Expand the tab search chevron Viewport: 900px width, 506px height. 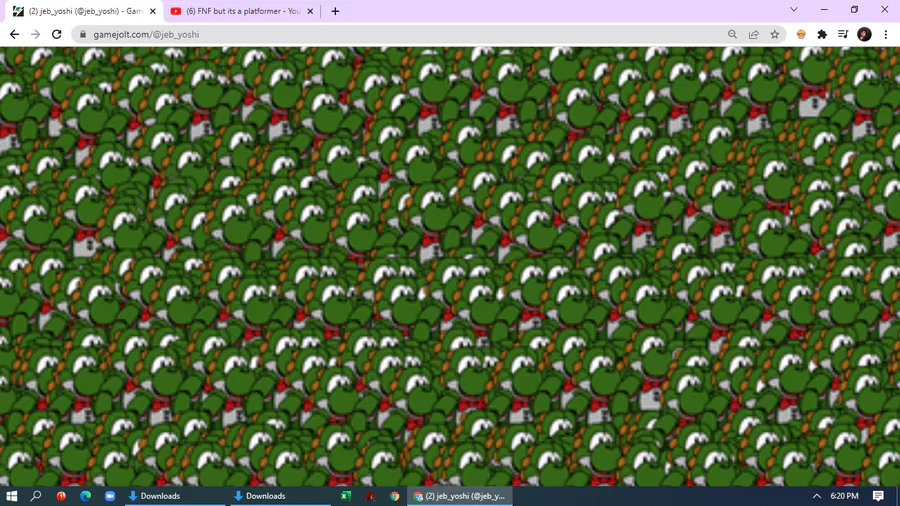click(794, 10)
